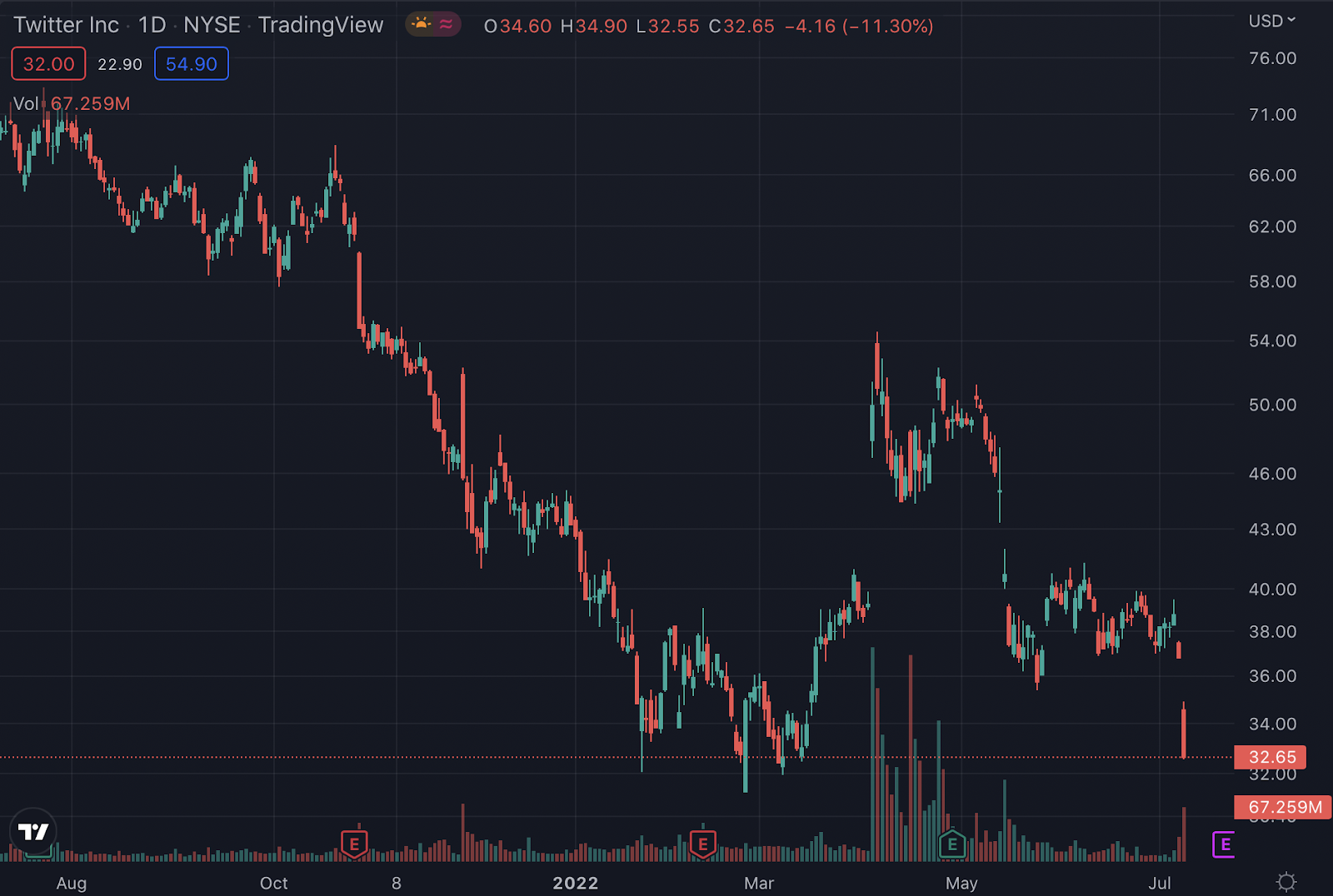Click the earnings marker between Oct and 8
Viewport: 1333px width, 896px height.
click(x=354, y=844)
